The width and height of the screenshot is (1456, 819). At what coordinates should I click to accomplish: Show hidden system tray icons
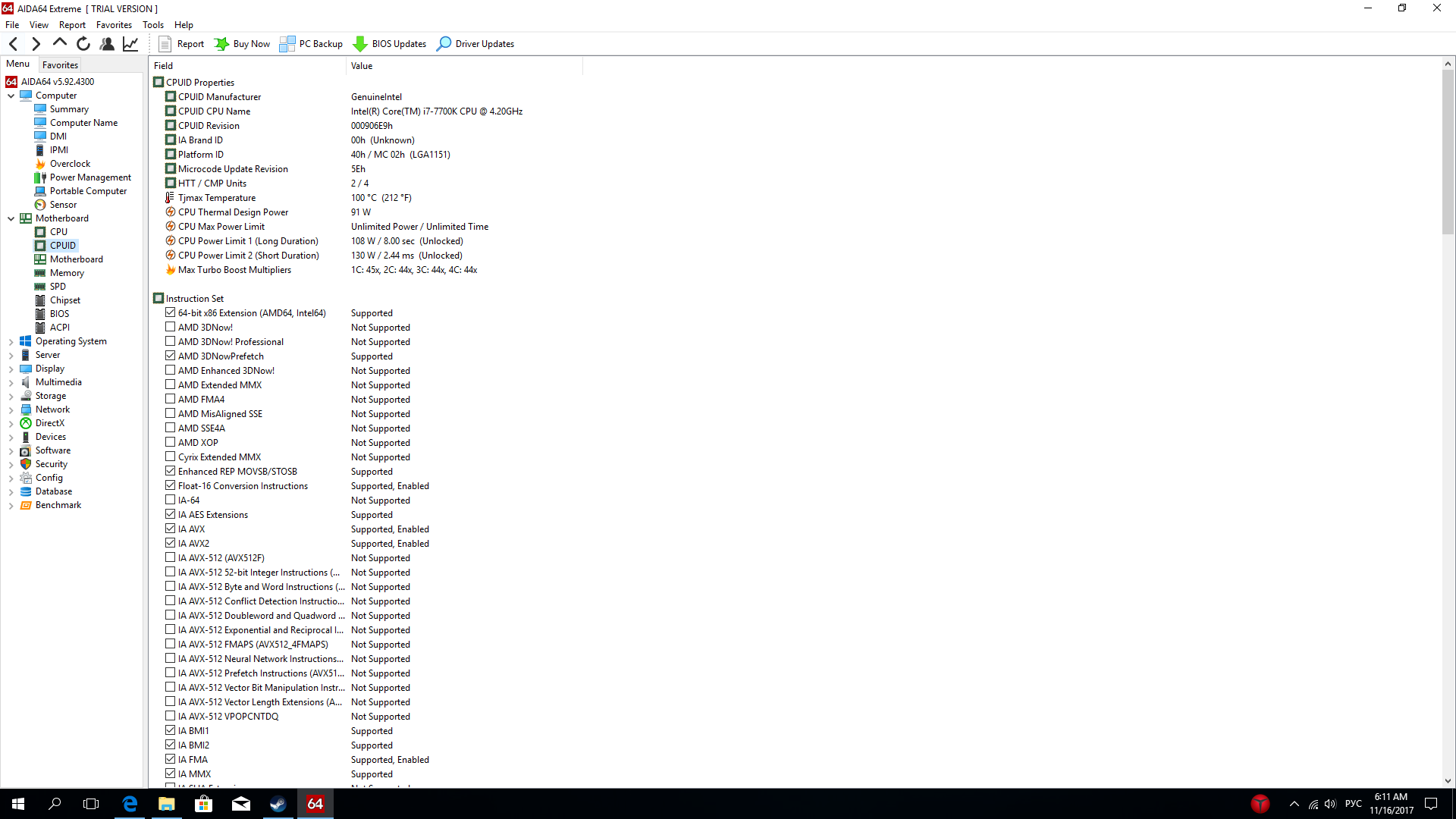(x=1294, y=804)
